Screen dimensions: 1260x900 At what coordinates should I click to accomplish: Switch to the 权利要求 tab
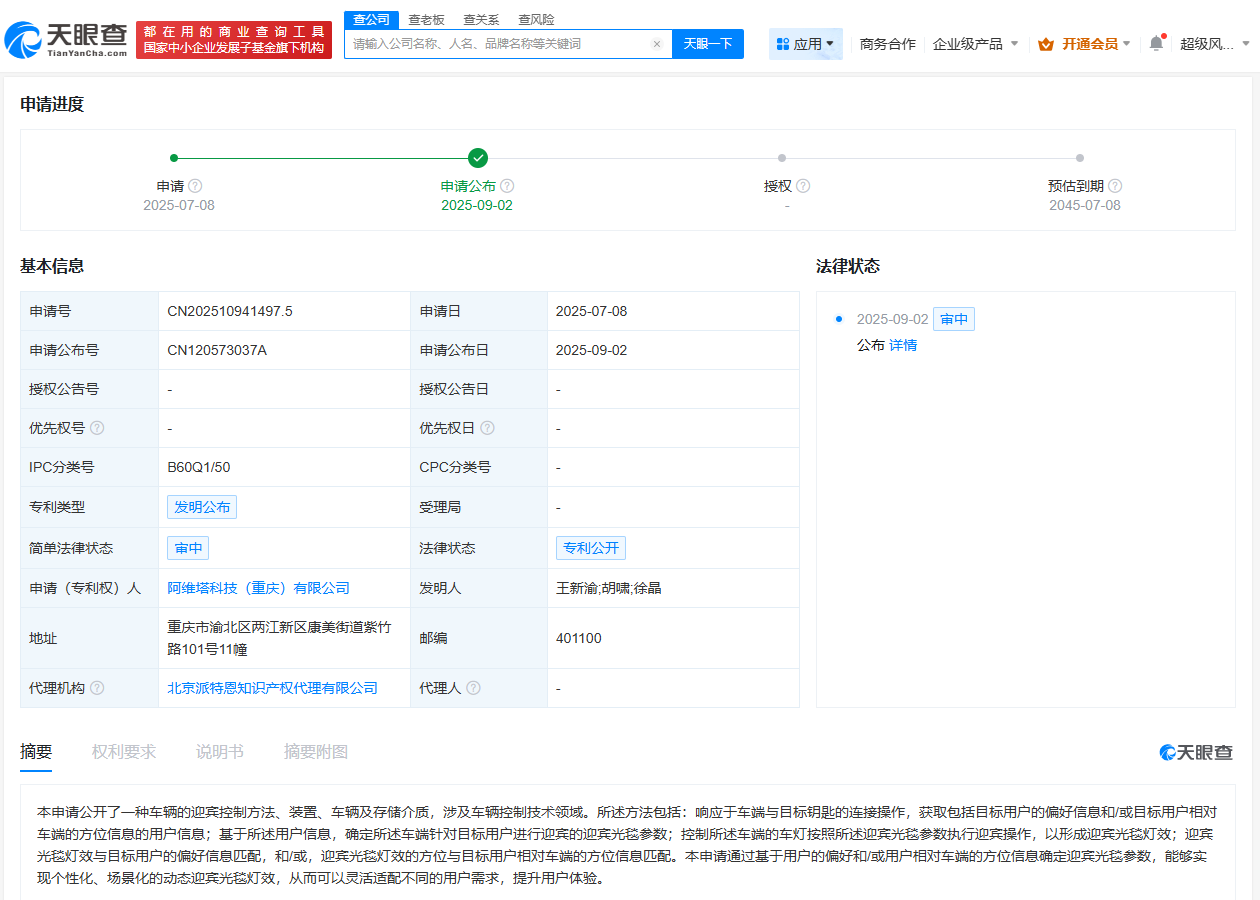123,751
